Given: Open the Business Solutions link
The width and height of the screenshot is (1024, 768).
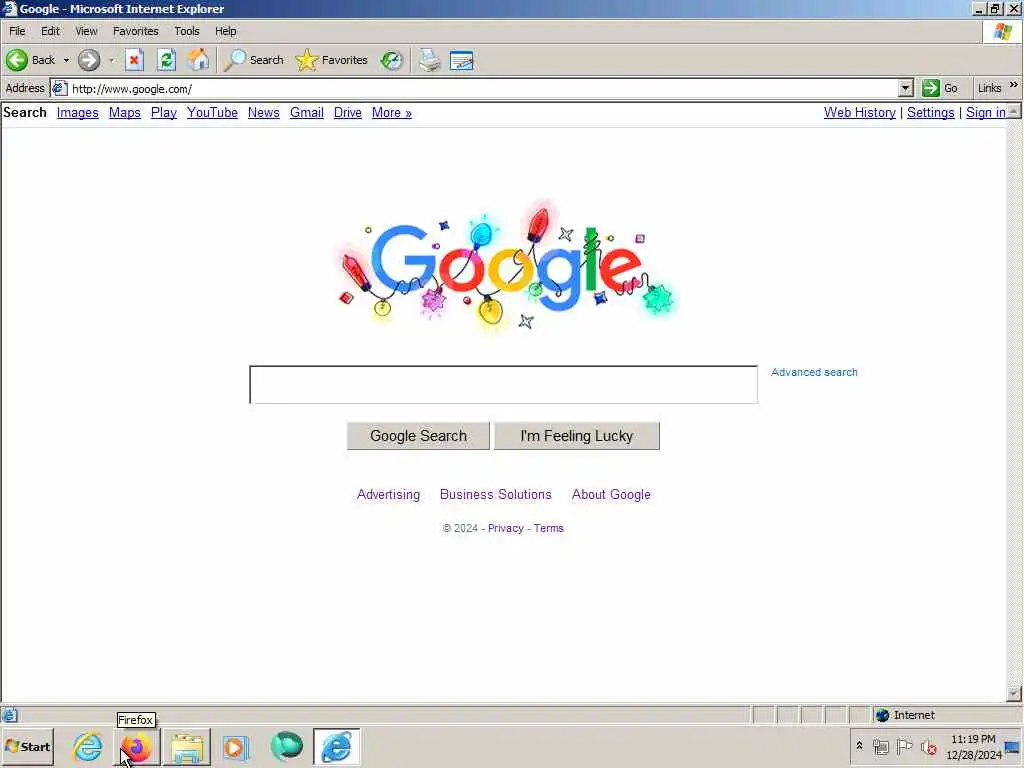Looking at the screenshot, I should coord(496,494).
